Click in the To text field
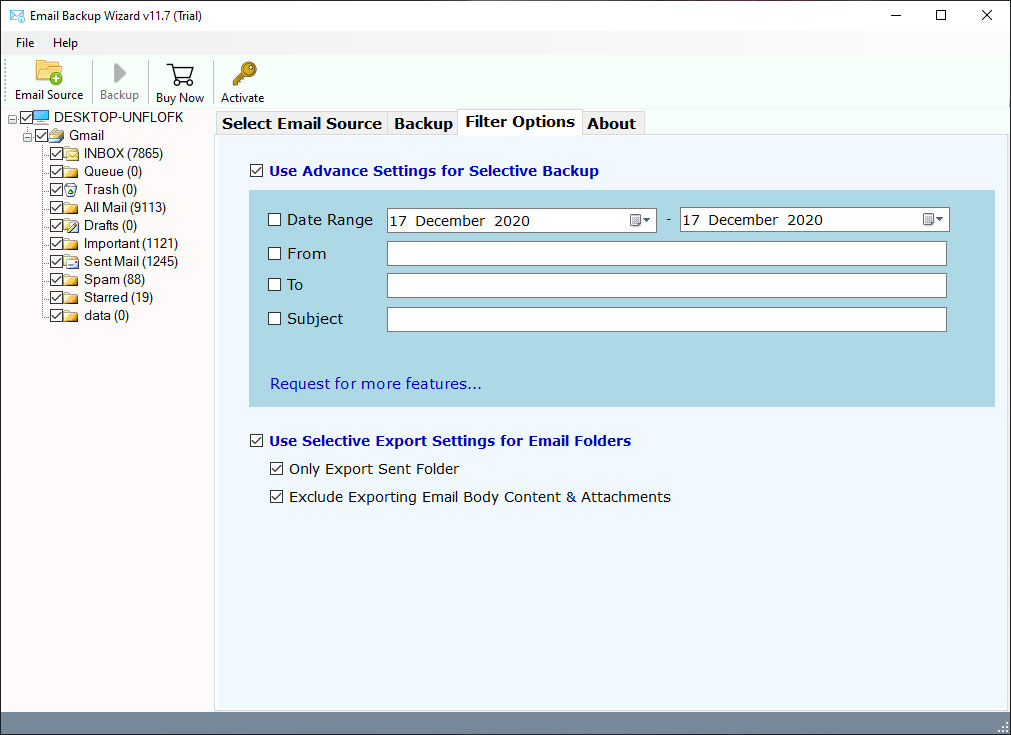 click(667, 286)
